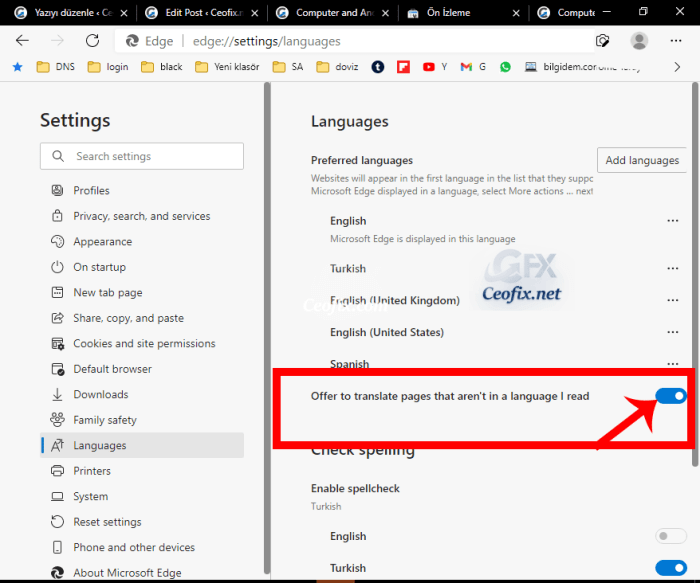This screenshot has height=583, width=700.
Task: Open Default browser settings
Action: tap(142, 369)
